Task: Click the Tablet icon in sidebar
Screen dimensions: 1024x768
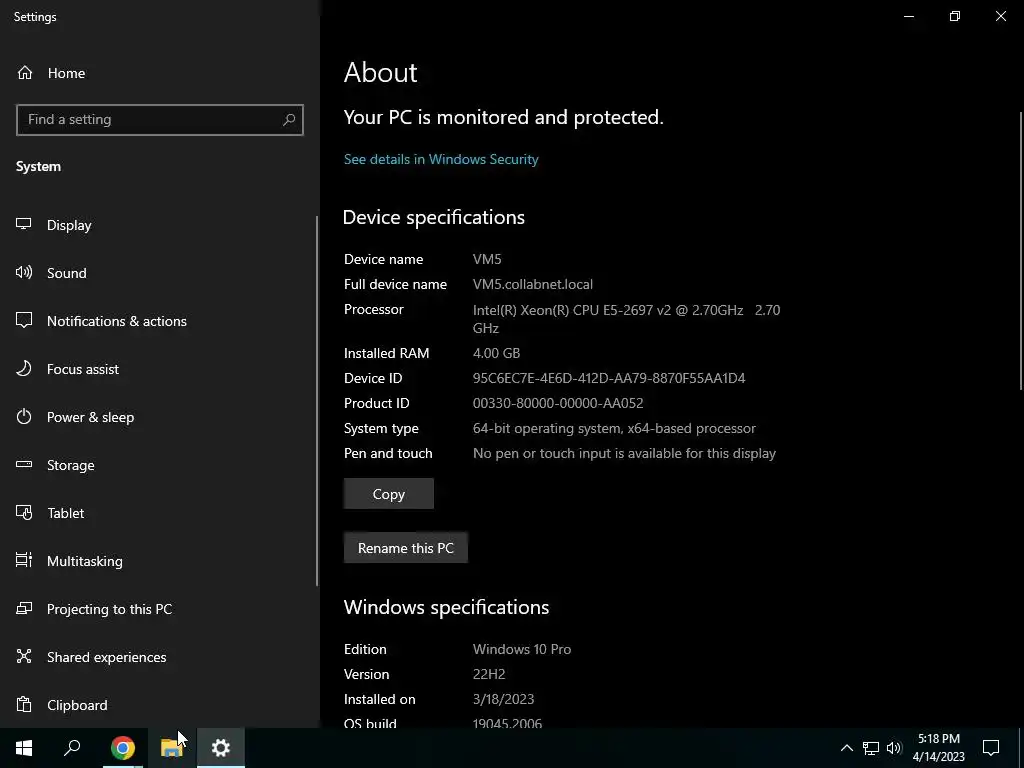Action: click(x=24, y=513)
